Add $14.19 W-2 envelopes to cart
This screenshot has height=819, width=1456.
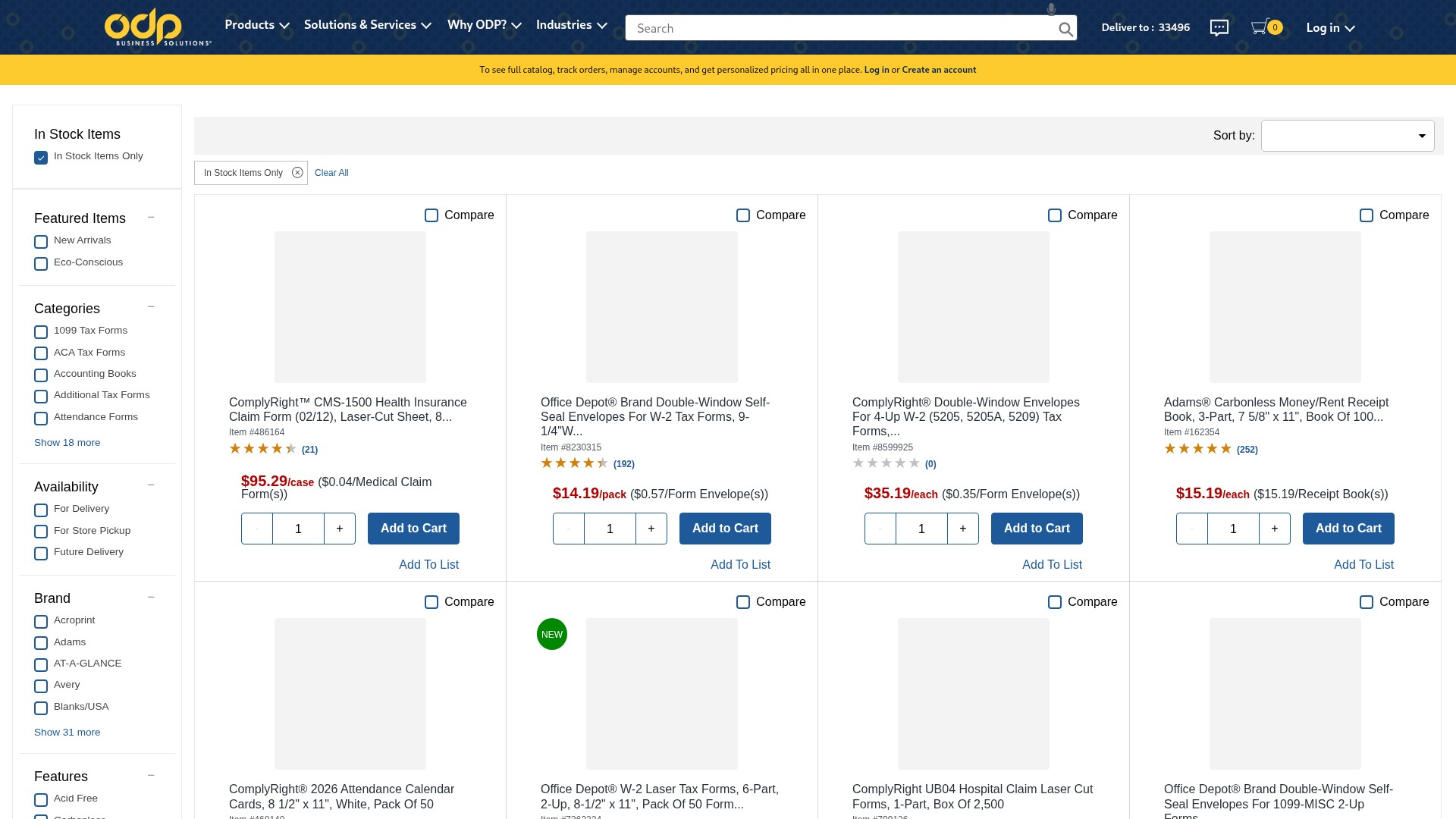click(725, 529)
